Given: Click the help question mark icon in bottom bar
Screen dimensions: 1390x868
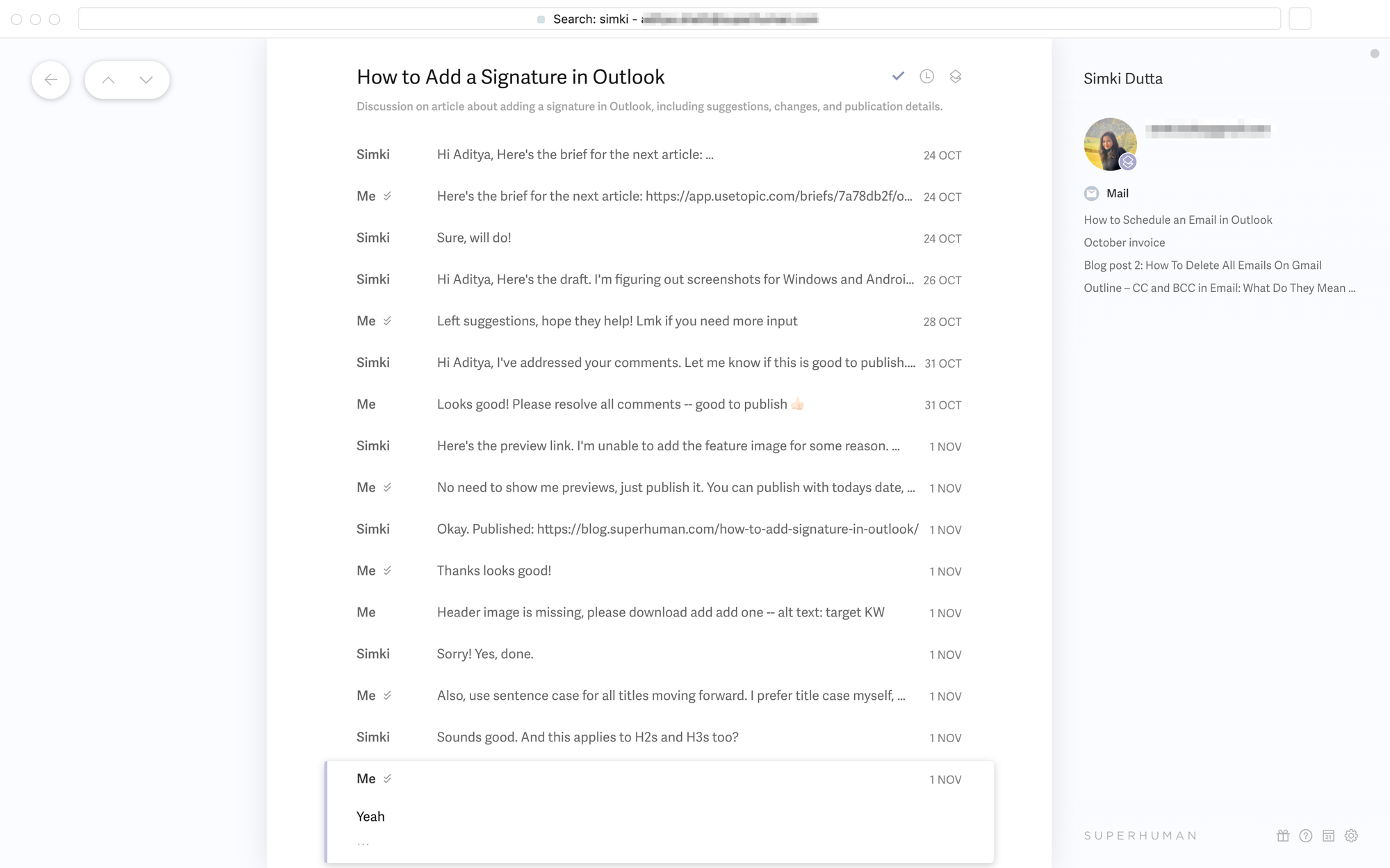Looking at the screenshot, I should [x=1306, y=835].
